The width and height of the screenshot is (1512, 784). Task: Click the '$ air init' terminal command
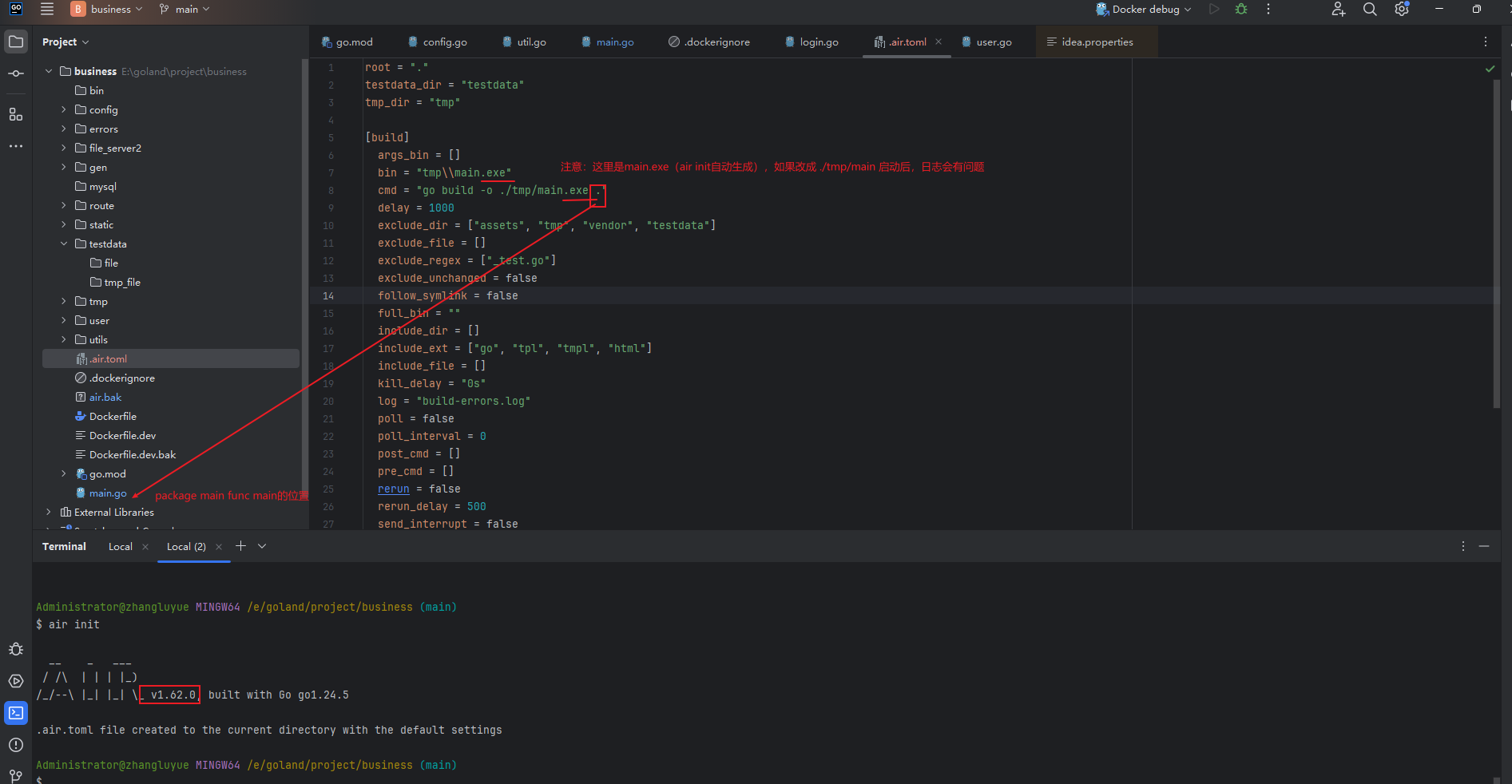(68, 624)
